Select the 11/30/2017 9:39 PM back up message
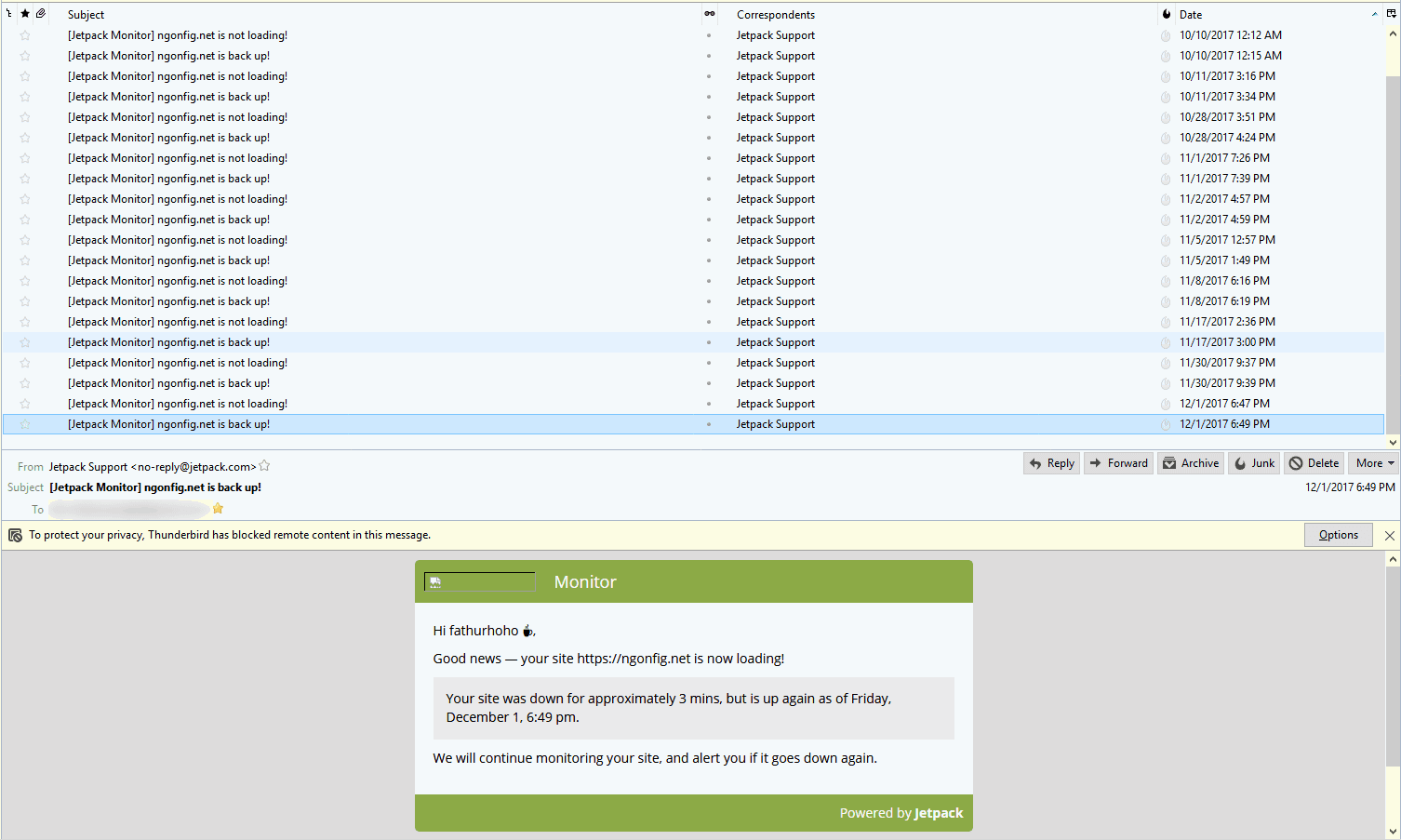Image resolution: width=1401 pixels, height=840 pixels. 693,383
